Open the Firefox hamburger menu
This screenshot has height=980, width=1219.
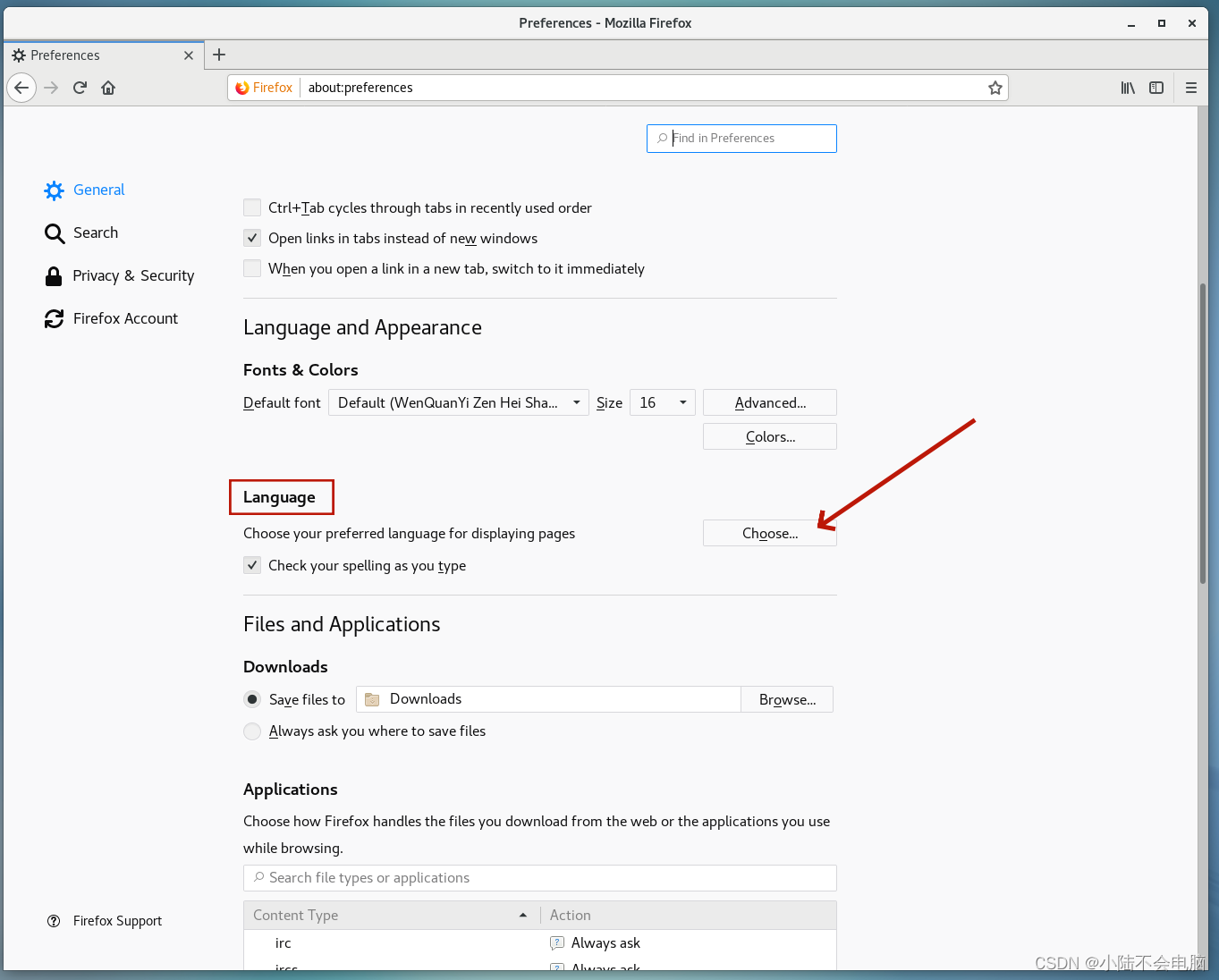pos(1191,87)
